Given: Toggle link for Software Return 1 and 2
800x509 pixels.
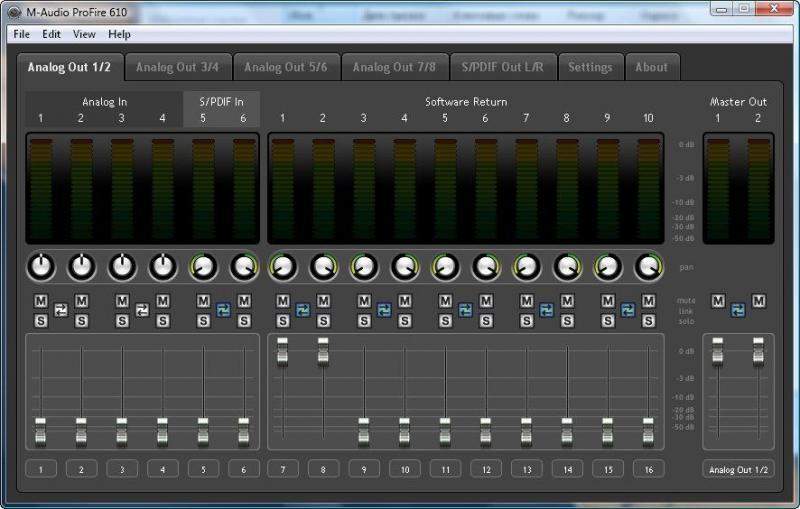Looking at the screenshot, I should pos(303,310).
